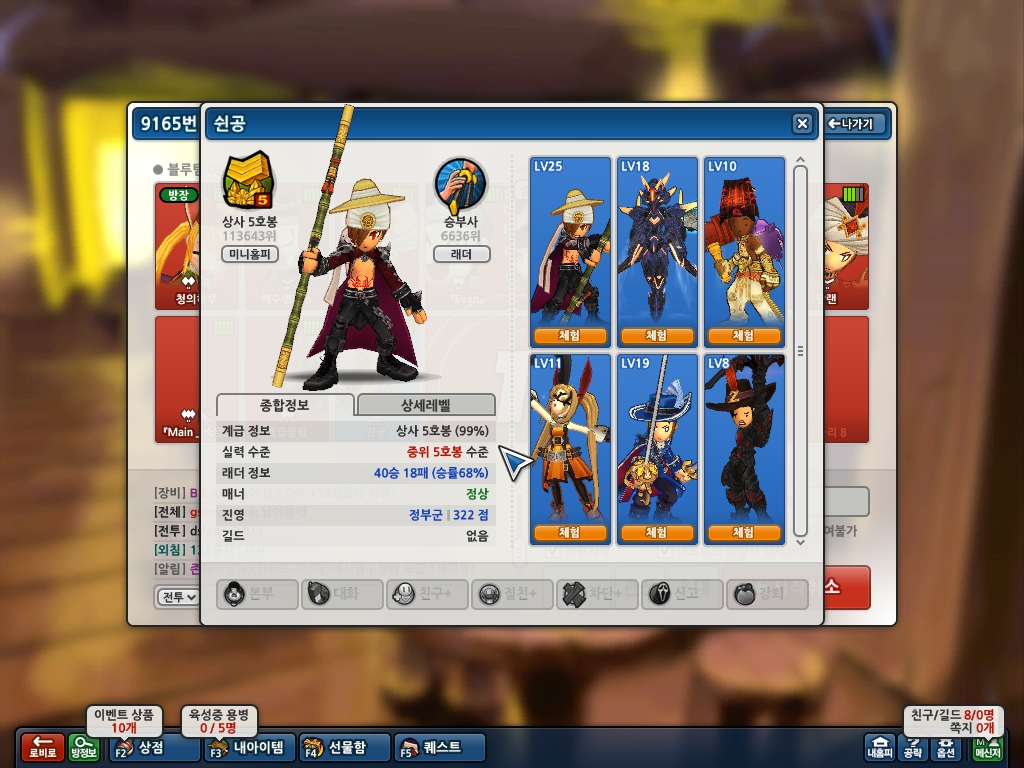Click the 미니홈피 button
Viewport: 1024px width, 768px height.
tap(249, 254)
